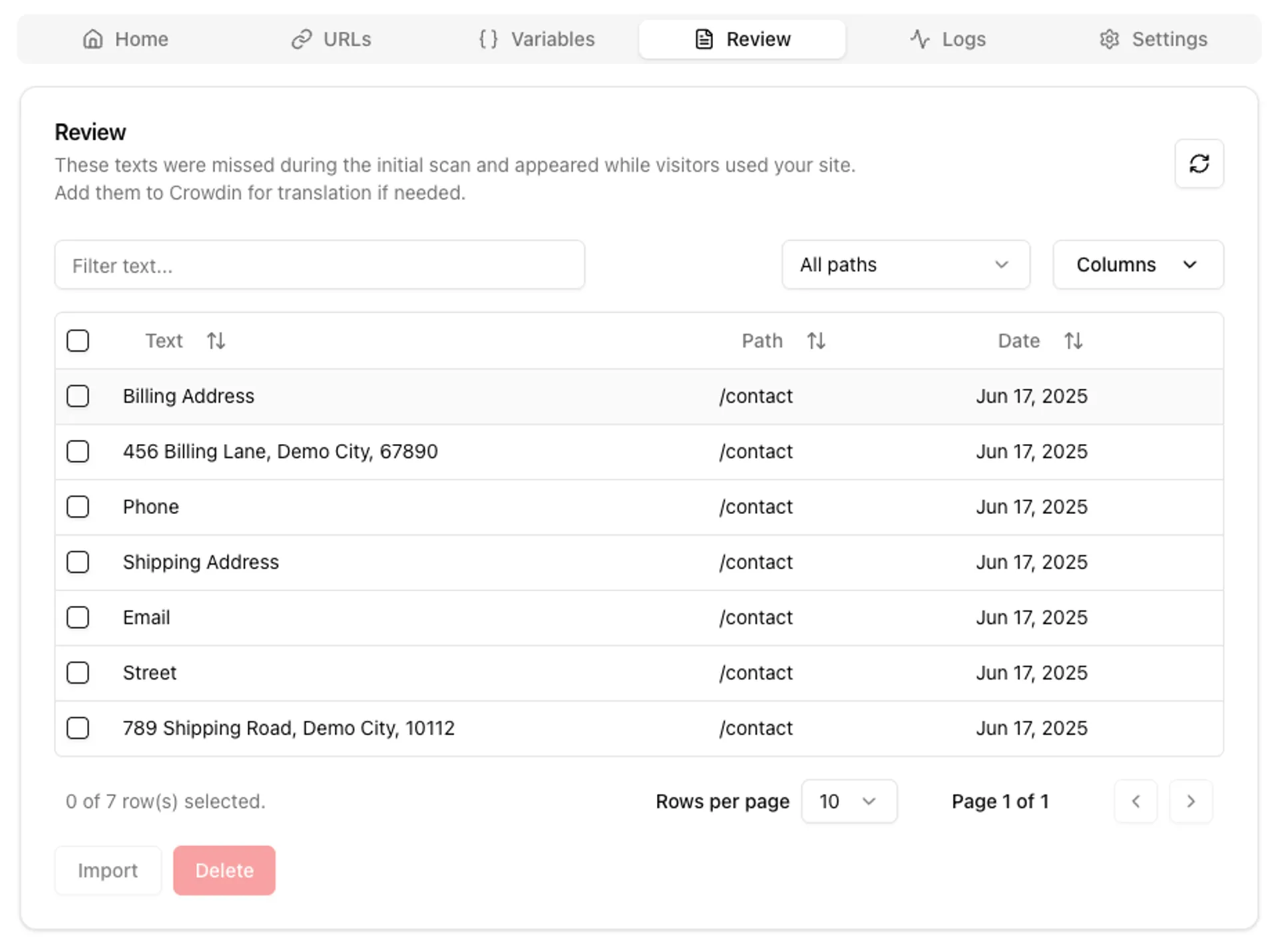Click Jun 17, 2025 date in Street row
Screen dimensions: 1278x952
[x=1032, y=672]
